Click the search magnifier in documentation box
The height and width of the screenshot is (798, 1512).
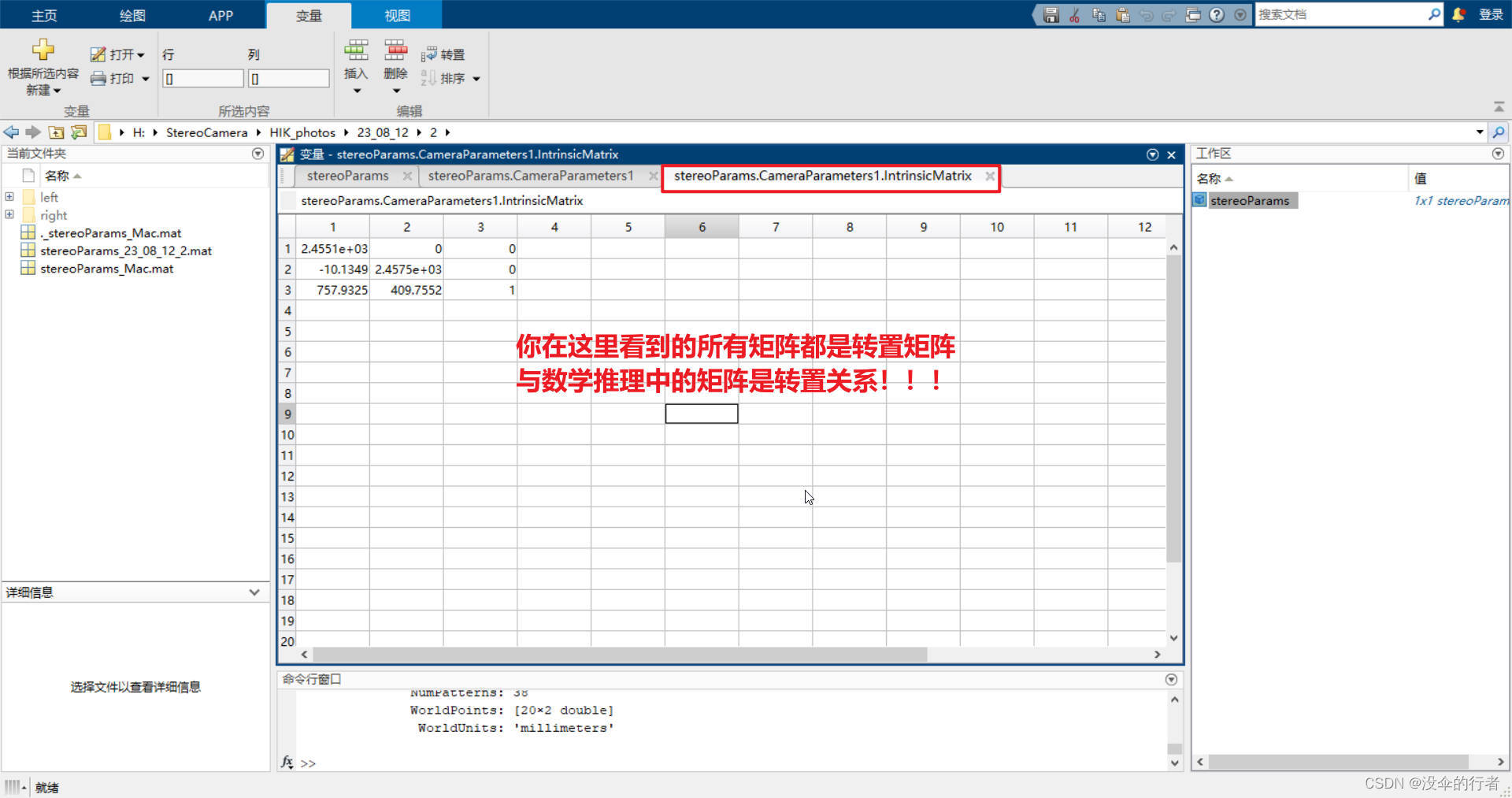tap(1434, 14)
